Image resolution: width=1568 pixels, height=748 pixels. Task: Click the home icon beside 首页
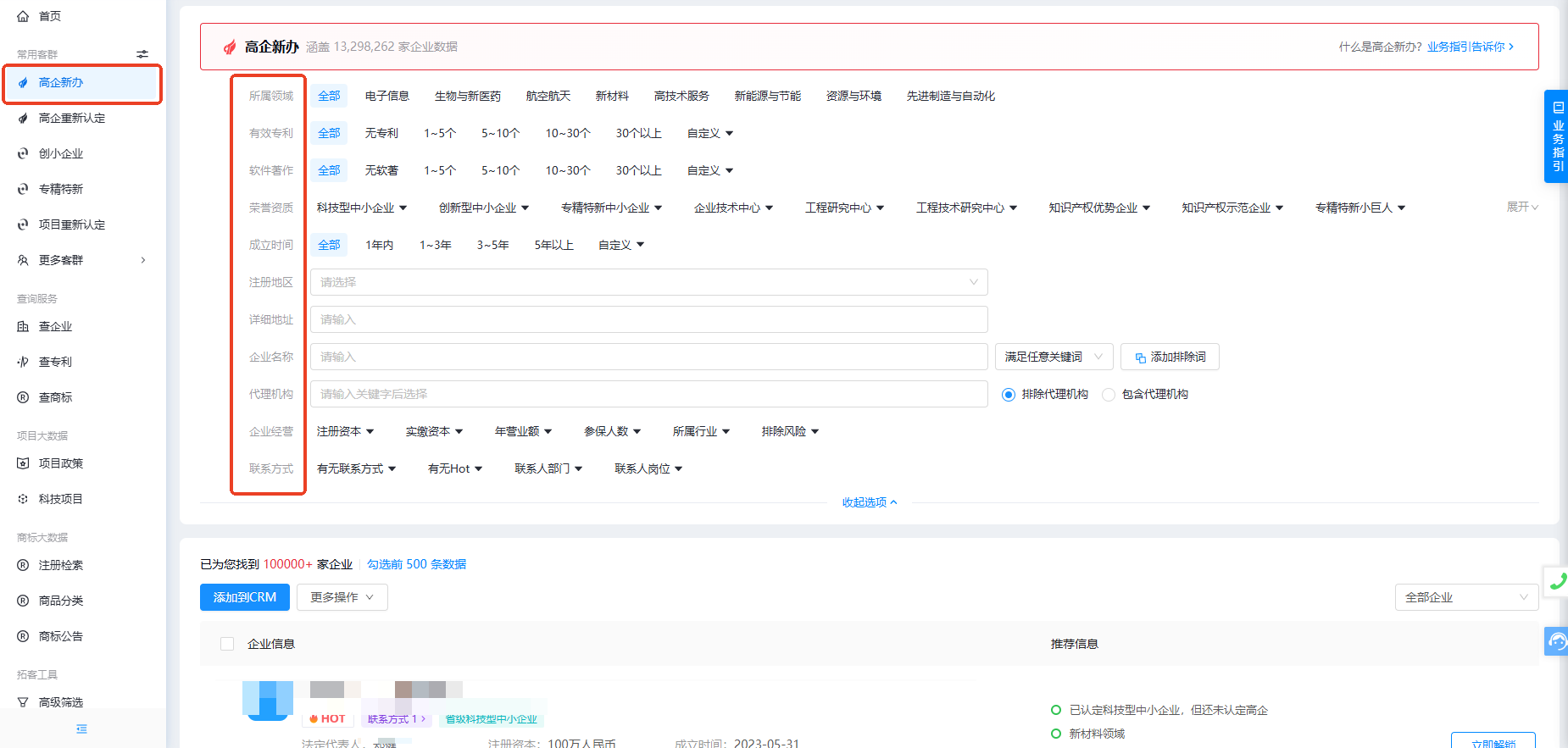click(x=23, y=16)
